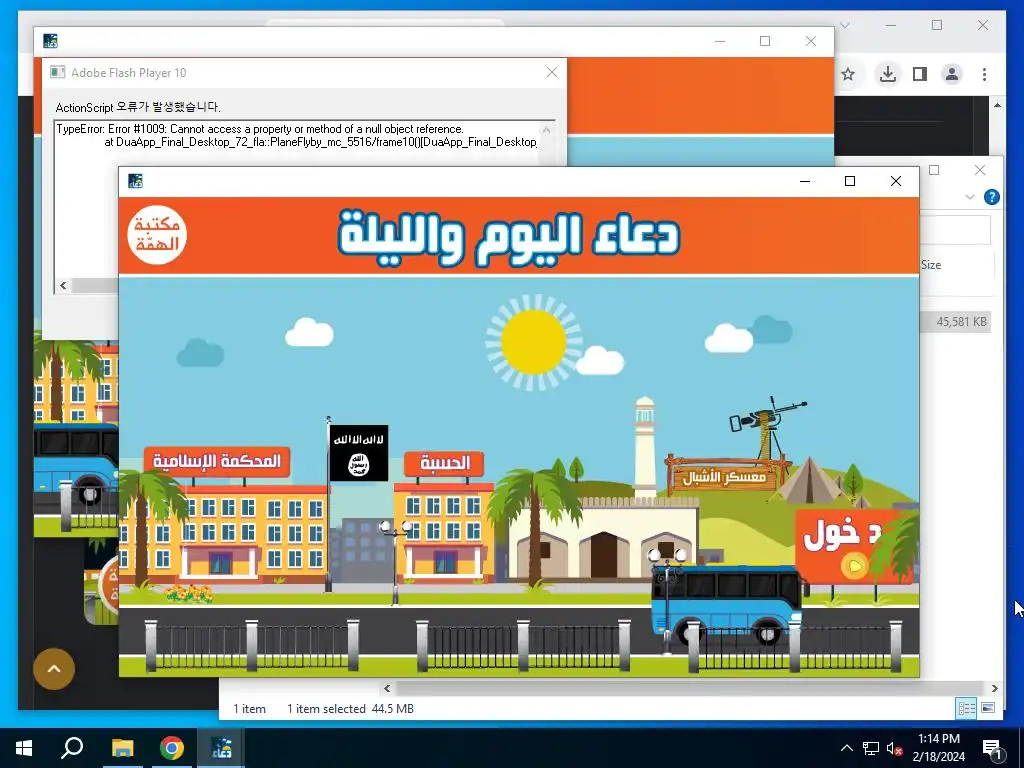Open Chrome downloads icon
This screenshot has height=768, width=1024.
887,74
